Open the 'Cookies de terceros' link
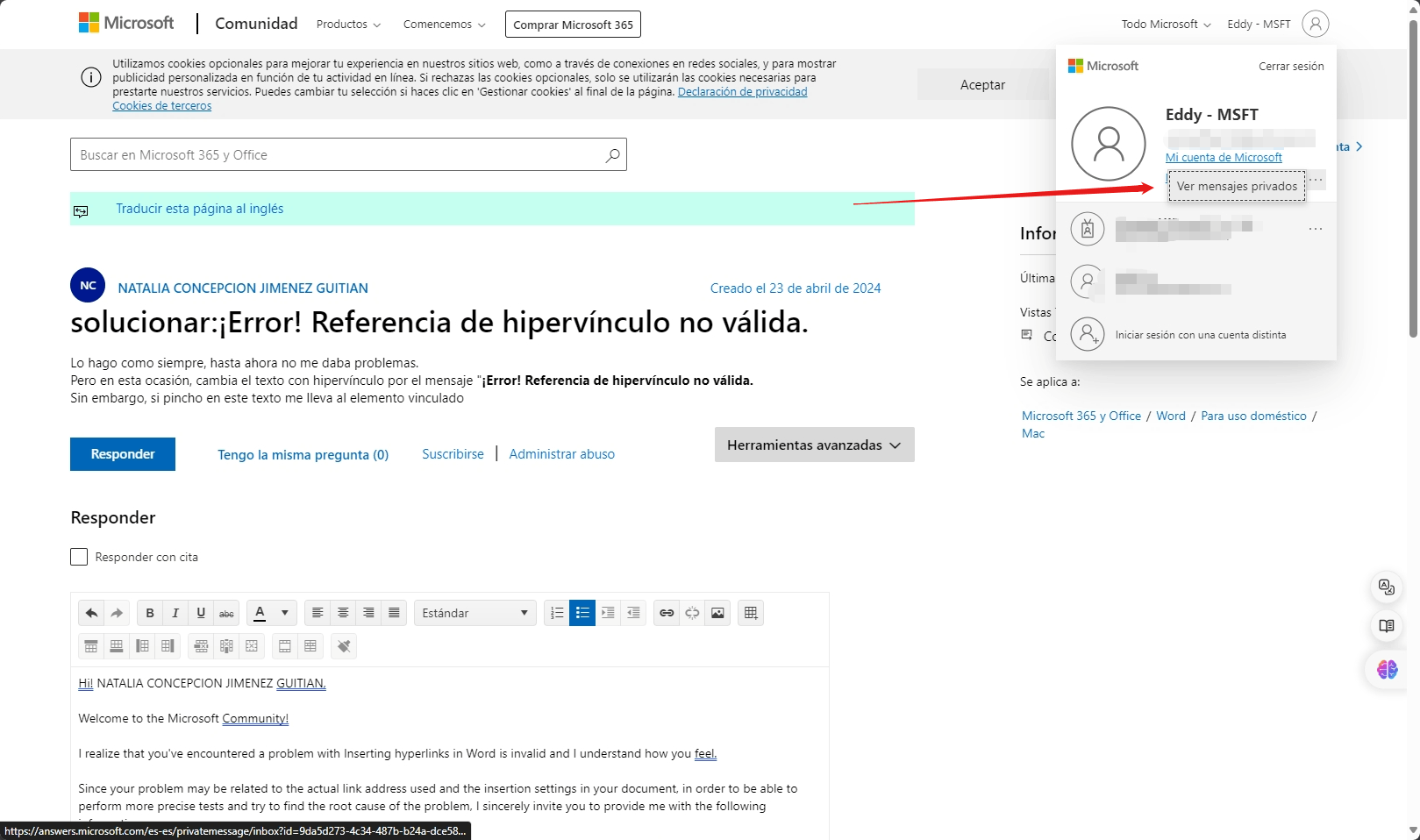This screenshot has width=1420, height=840. (161, 106)
